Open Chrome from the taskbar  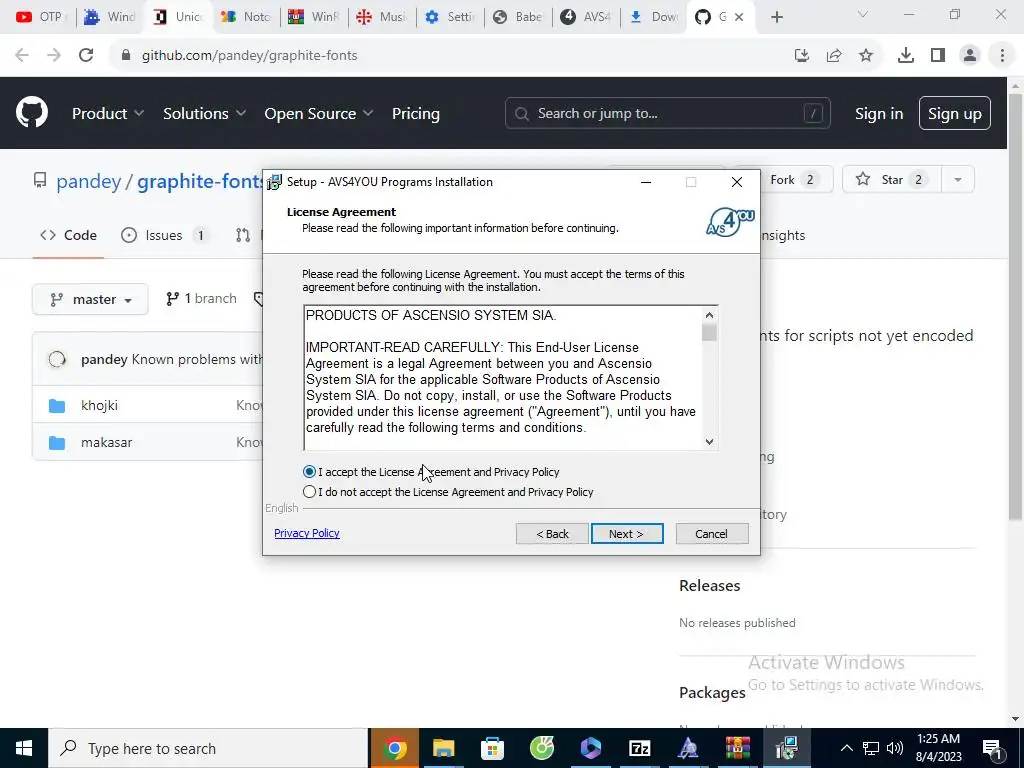[394, 748]
